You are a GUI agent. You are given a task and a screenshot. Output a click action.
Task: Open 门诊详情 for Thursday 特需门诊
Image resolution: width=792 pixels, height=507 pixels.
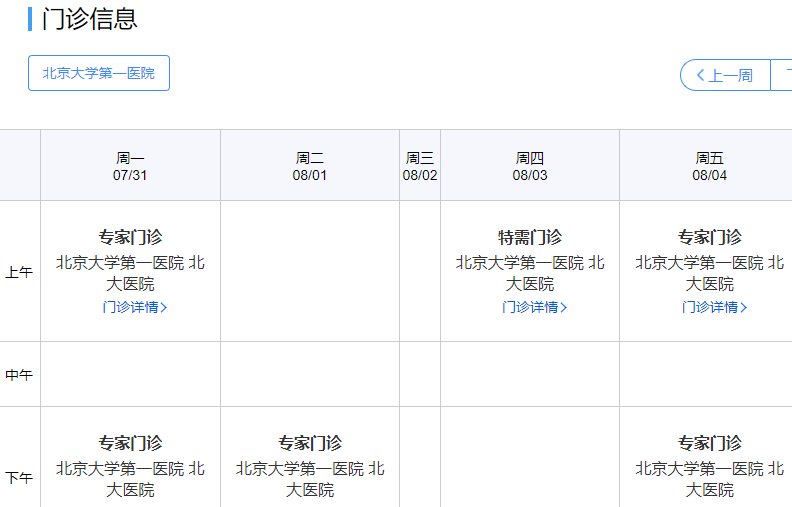tap(534, 307)
